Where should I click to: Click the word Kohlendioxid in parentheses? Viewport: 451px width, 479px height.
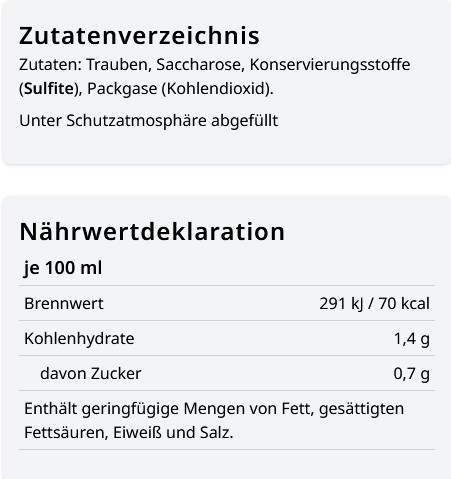pyautogui.click(x=216, y=89)
